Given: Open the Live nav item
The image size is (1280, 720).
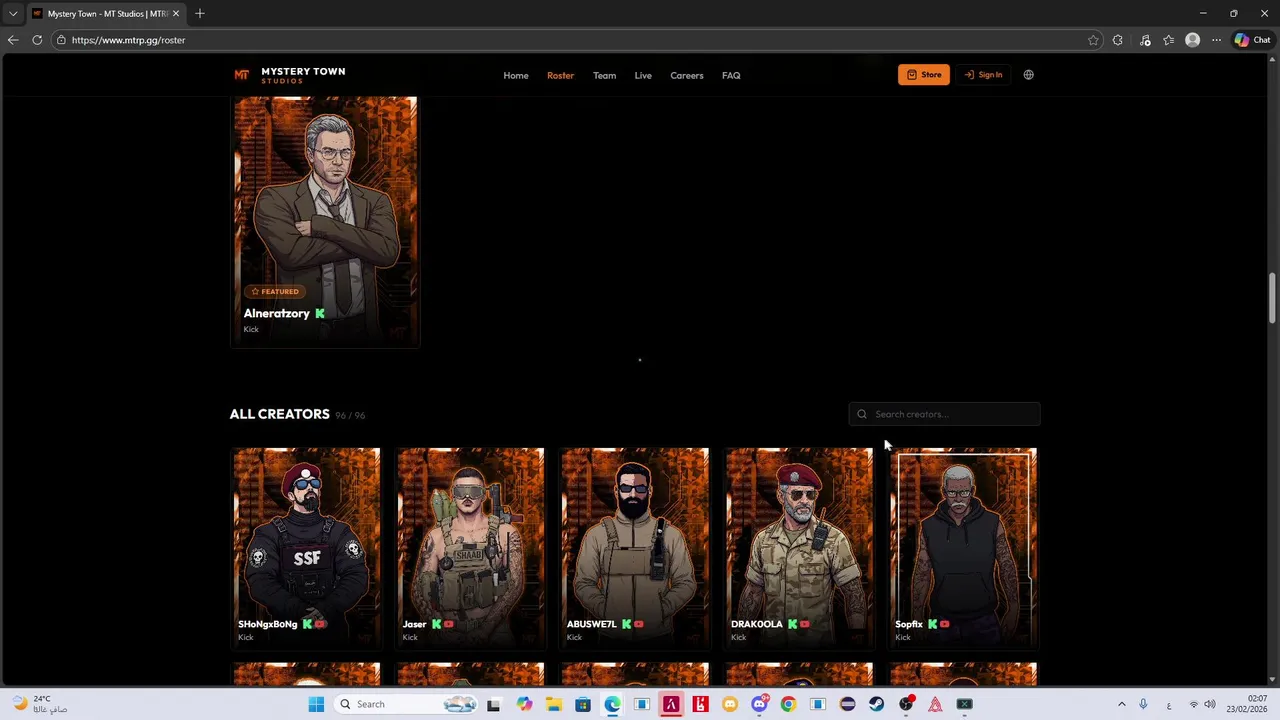Looking at the screenshot, I should pyautogui.click(x=643, y=75).
